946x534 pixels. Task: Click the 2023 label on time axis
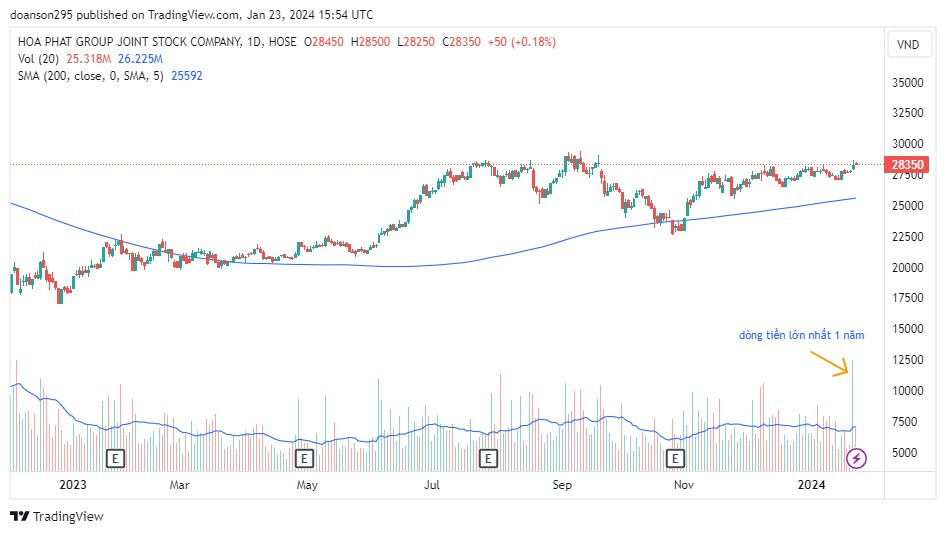click(73, 485)
